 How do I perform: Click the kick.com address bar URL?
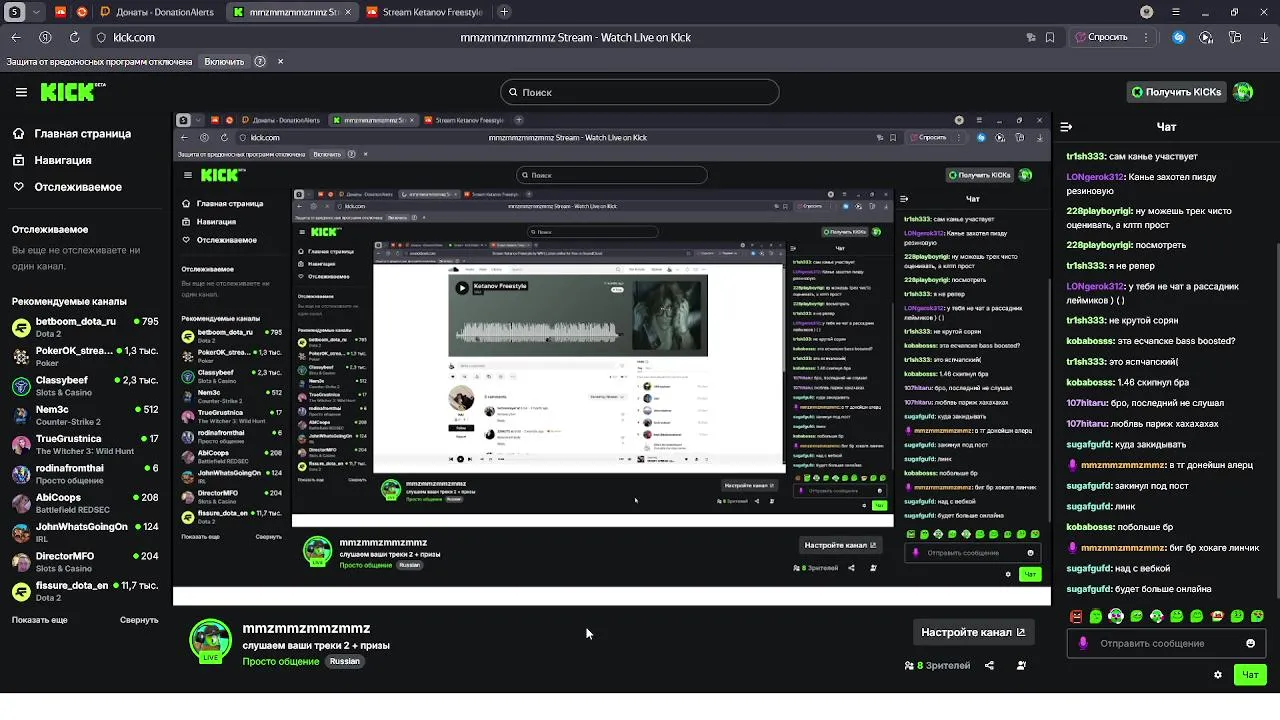134,37
